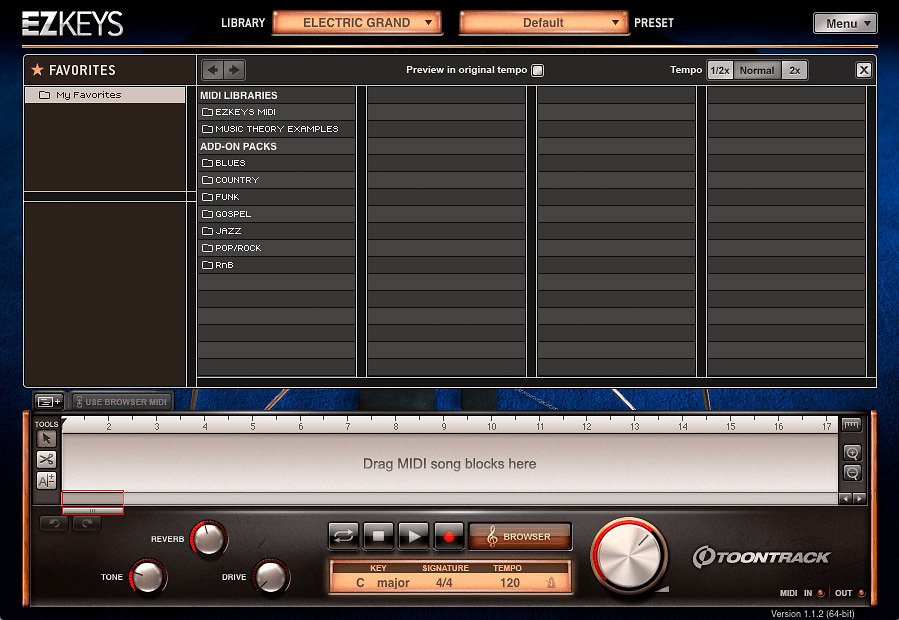This screenshot has width=899, height=620.
Task: Open Music Theory Examples folder
Action: [x=276, y=129]
